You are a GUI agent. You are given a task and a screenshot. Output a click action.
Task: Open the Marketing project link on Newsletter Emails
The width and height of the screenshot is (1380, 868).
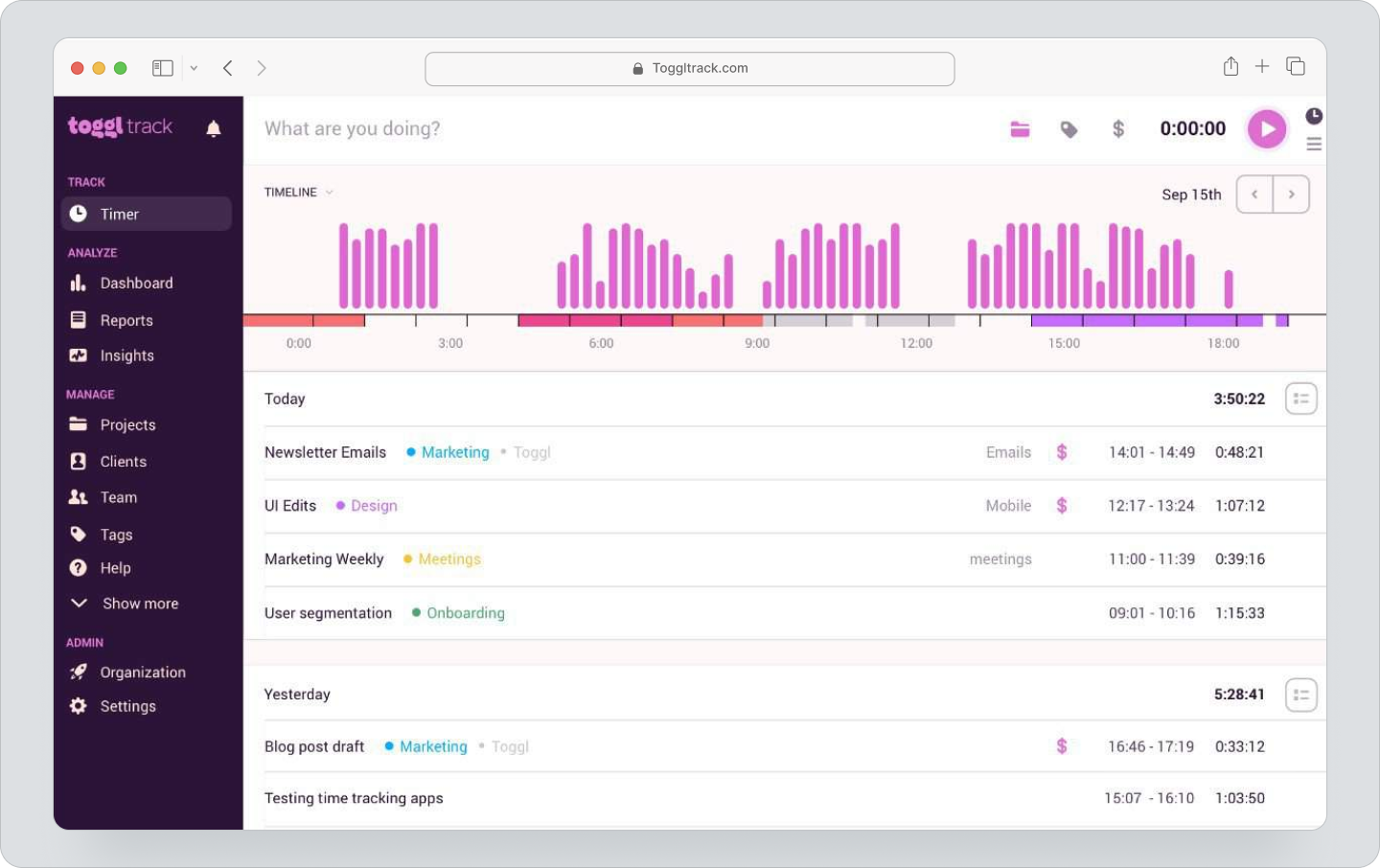(x=455, y=452)
